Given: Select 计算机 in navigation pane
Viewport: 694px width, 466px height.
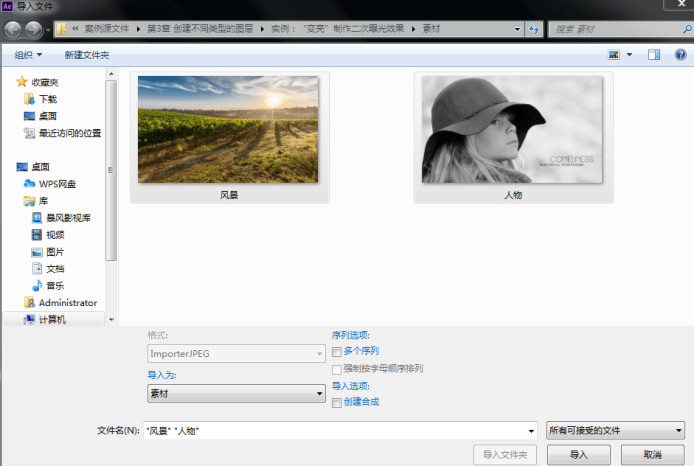Looking at the screenshot, I should (45, 319).
